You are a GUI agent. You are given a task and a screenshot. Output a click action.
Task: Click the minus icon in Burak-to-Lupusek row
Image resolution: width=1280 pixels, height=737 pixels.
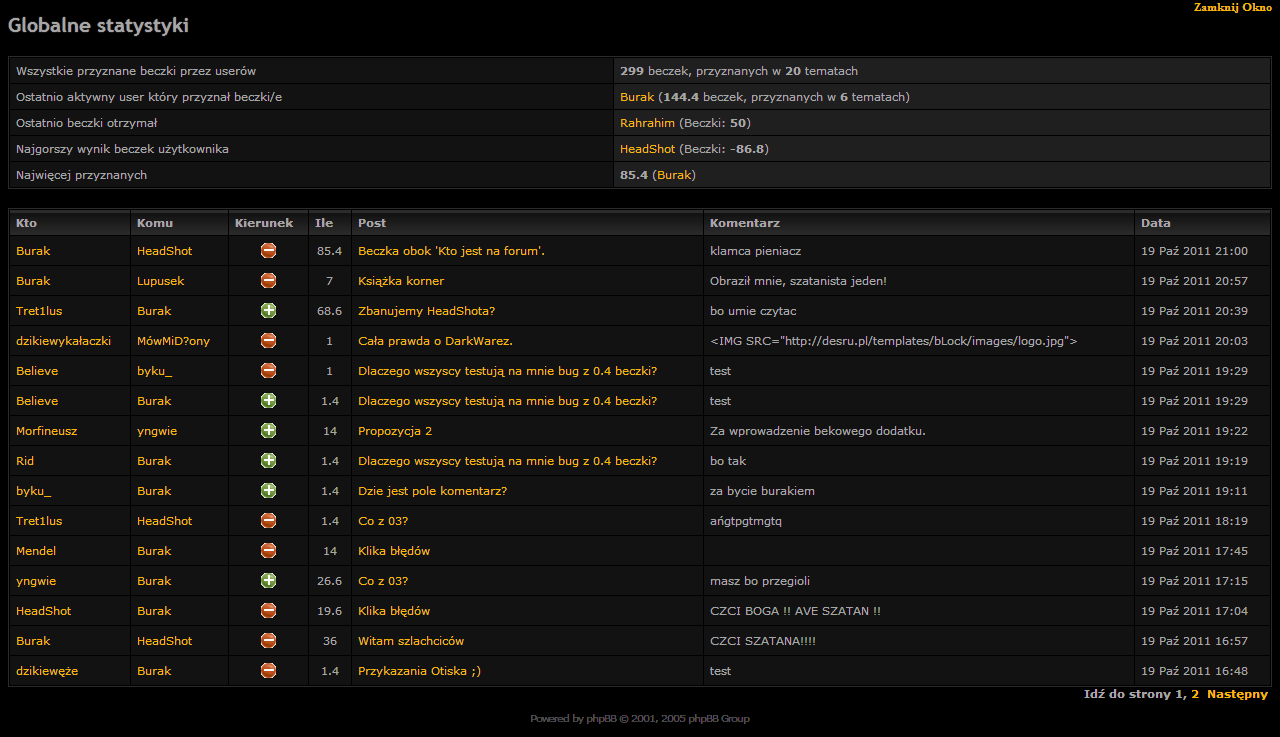click(x=268, y=281)
